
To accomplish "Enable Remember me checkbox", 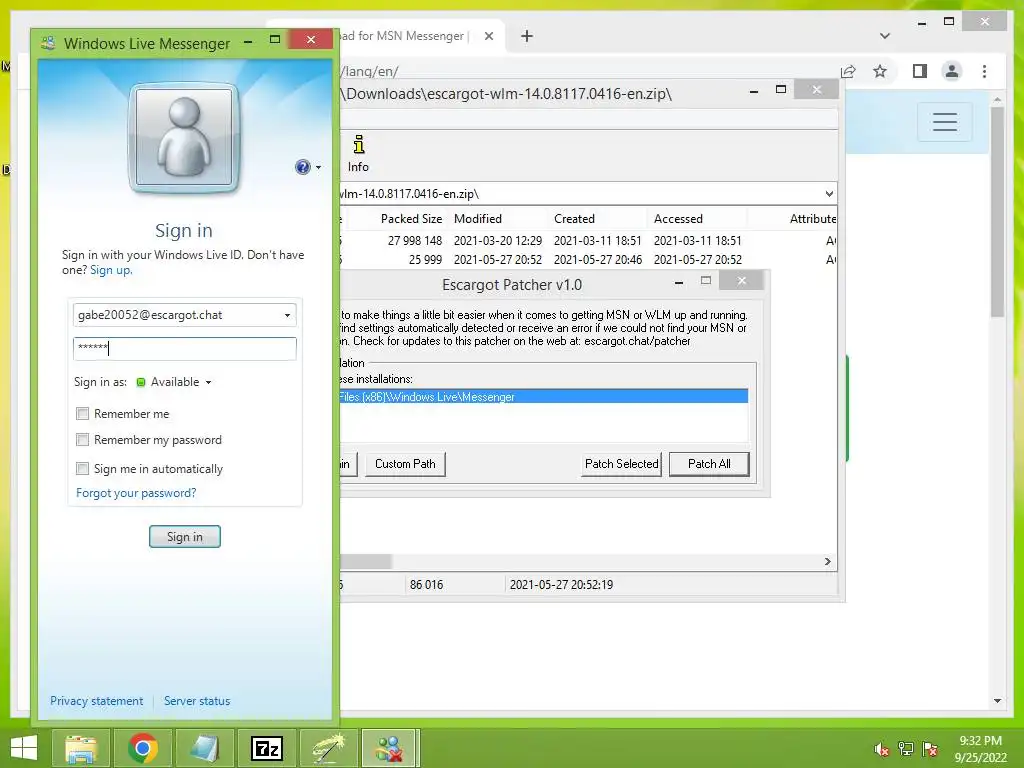I will tap(82, 413).
